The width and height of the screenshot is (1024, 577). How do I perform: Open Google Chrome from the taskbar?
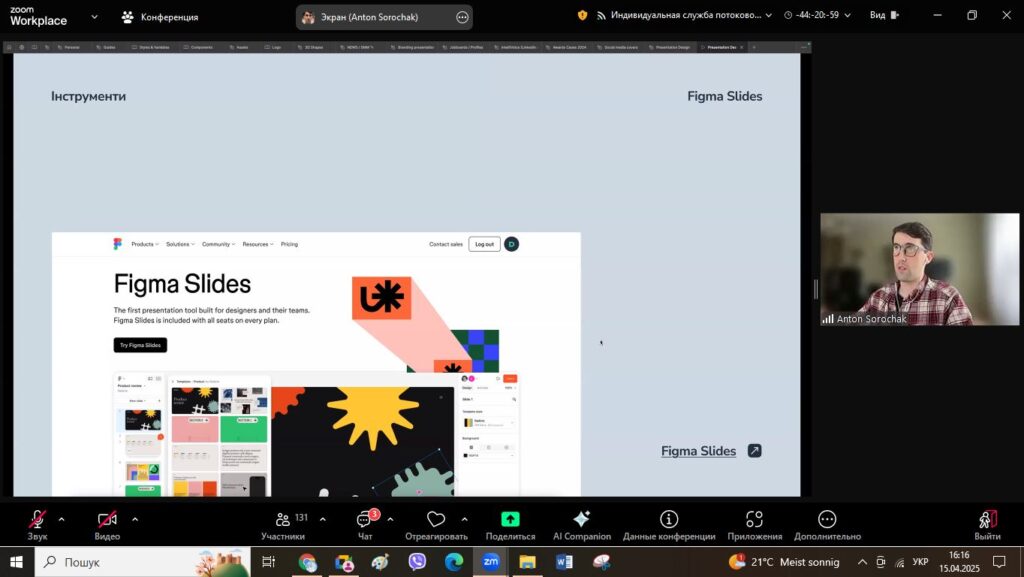307,562
